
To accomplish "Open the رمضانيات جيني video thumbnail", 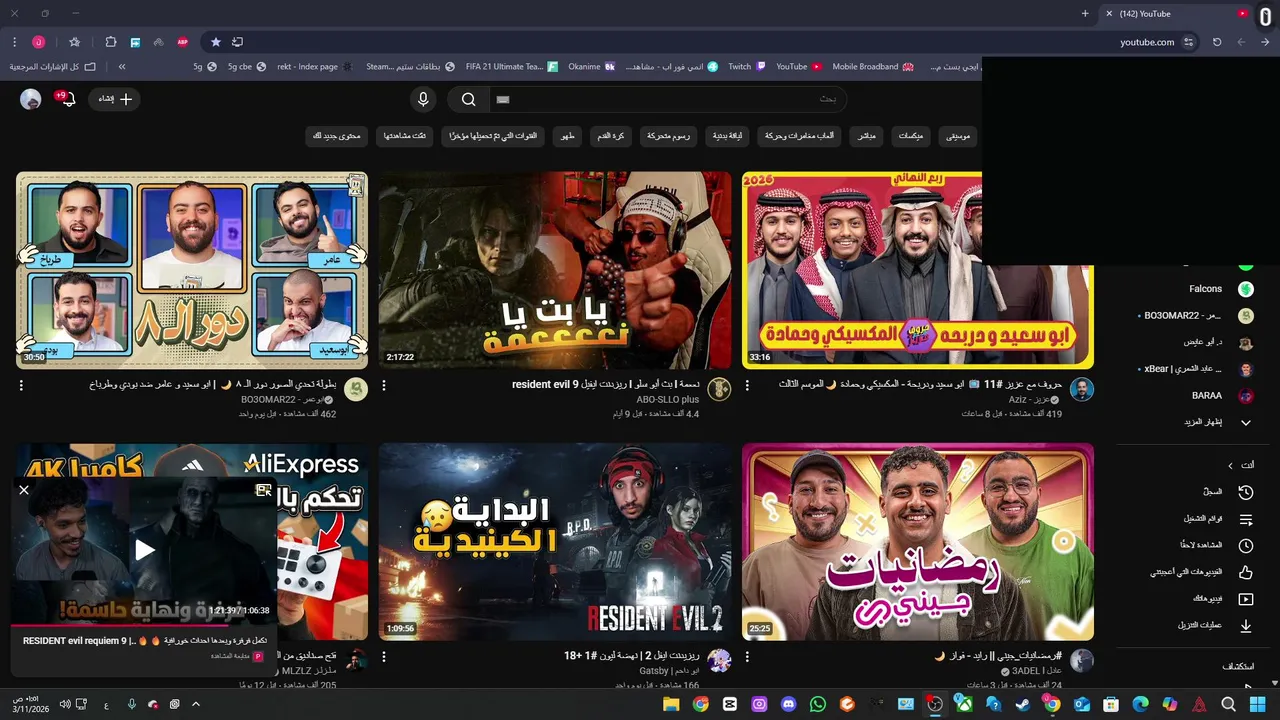I will (918, 542).
